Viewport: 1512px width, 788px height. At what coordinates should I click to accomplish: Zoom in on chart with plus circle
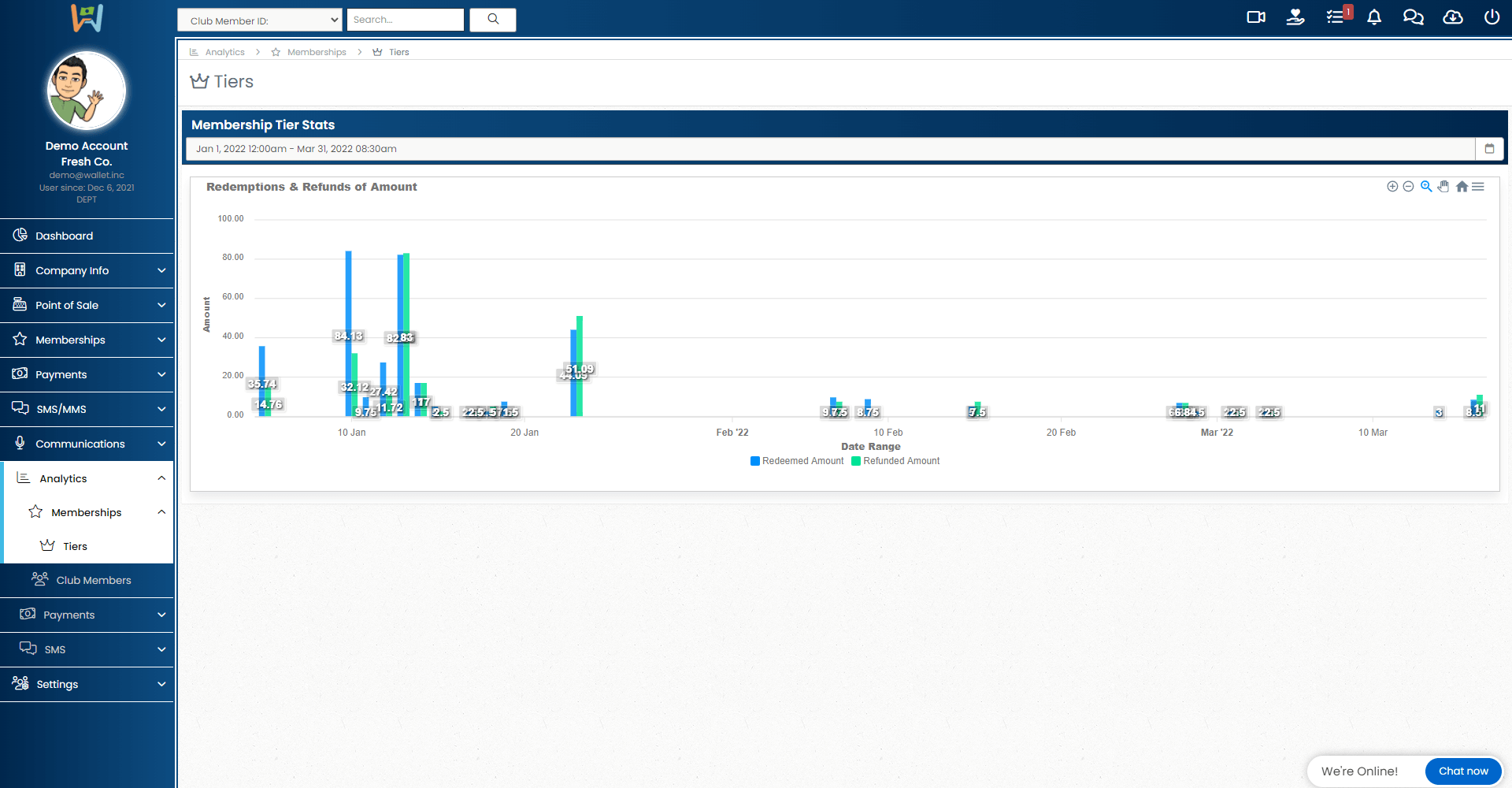(x=1392, y=187)
